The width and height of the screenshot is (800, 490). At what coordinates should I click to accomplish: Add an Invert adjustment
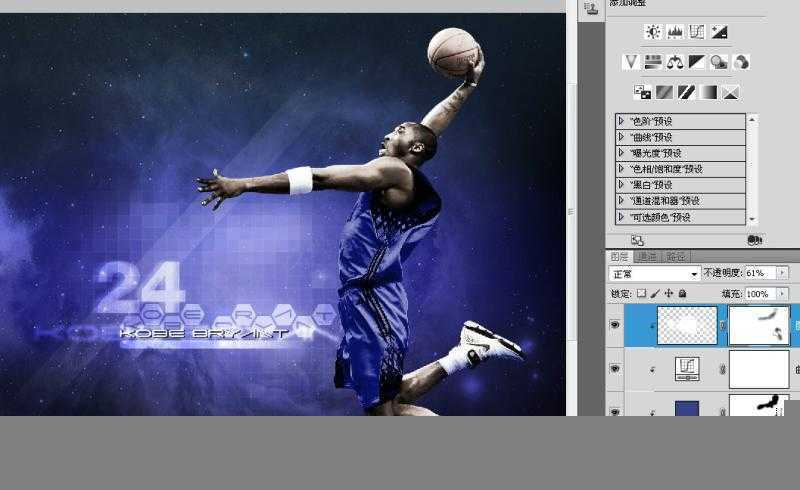pyautogui.click(x=642, y=92)
